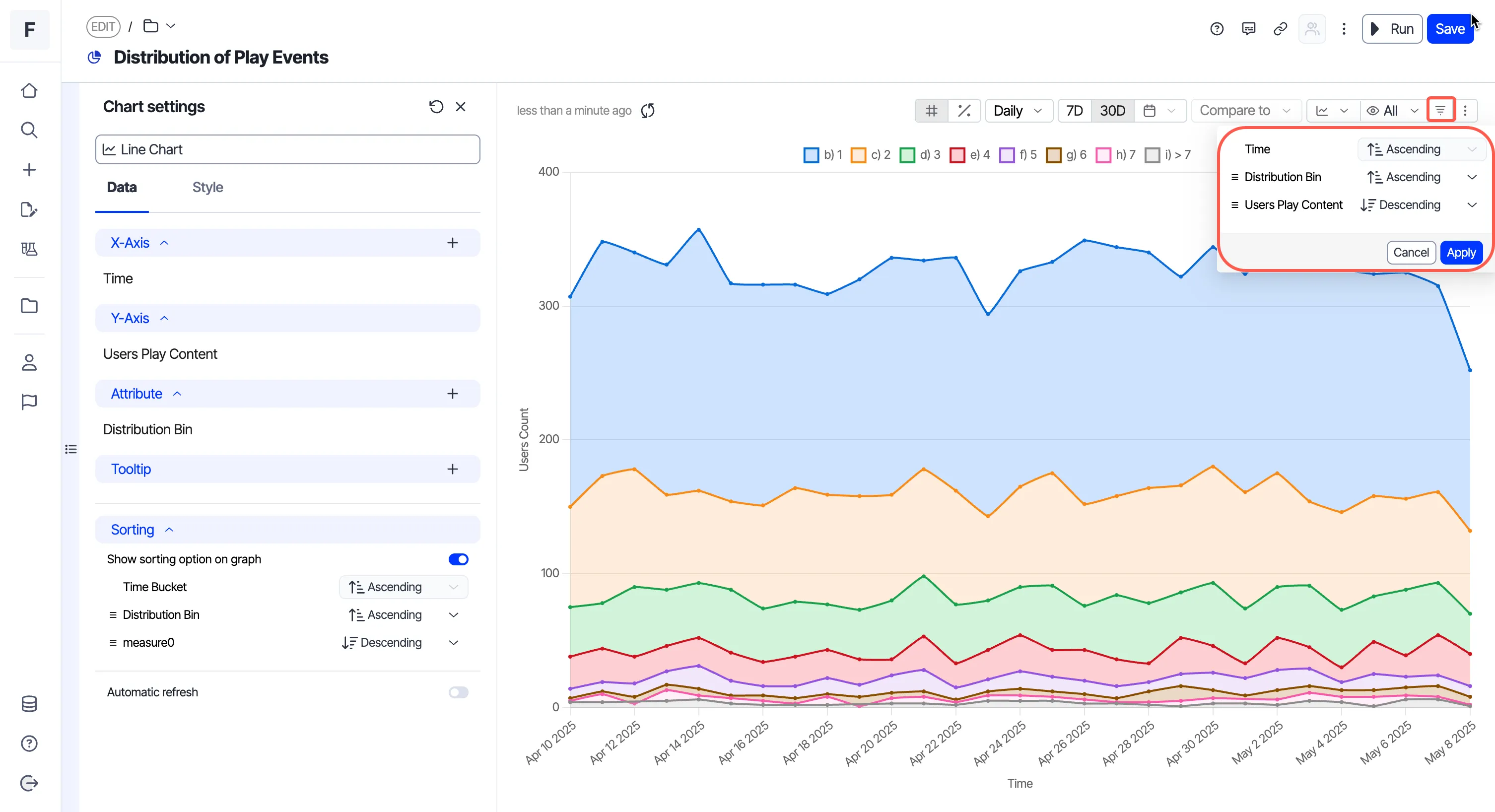Viewport: 1495px width, 812px height.
Task: Click the plus Create icon in sidebar
Action: pyautogui.click(x=29, y=169)
